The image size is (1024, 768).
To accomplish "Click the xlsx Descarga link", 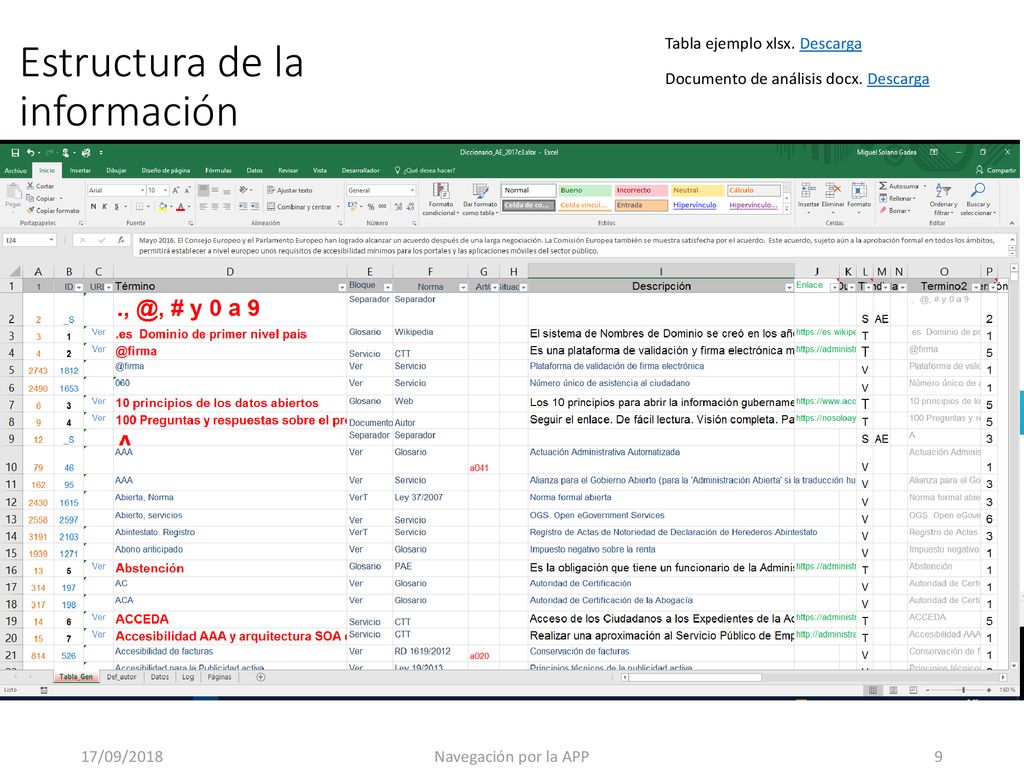I will (x=830, y=44).
